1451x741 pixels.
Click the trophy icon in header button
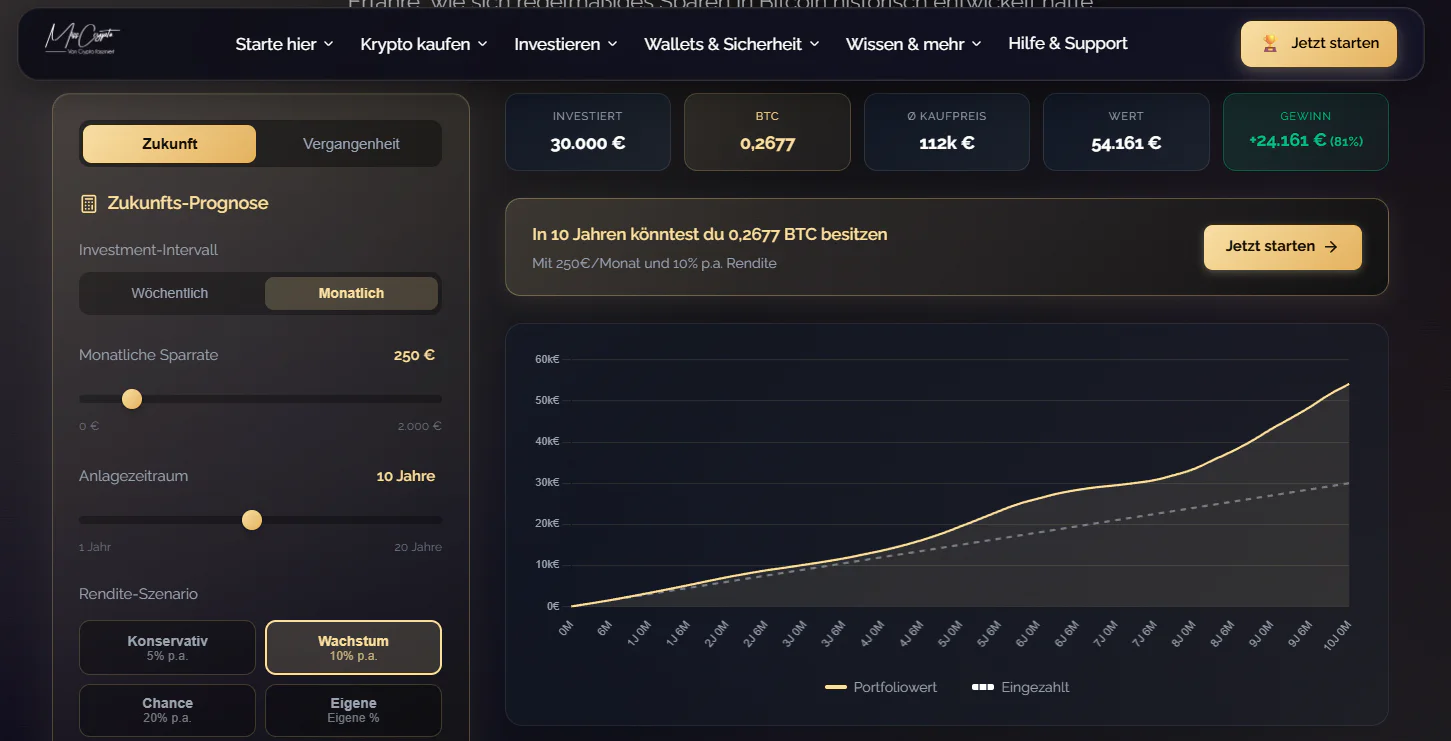point(1270,44)
